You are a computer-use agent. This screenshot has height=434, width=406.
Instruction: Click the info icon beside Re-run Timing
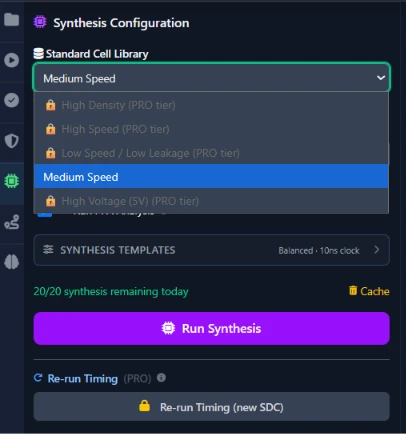161,378
